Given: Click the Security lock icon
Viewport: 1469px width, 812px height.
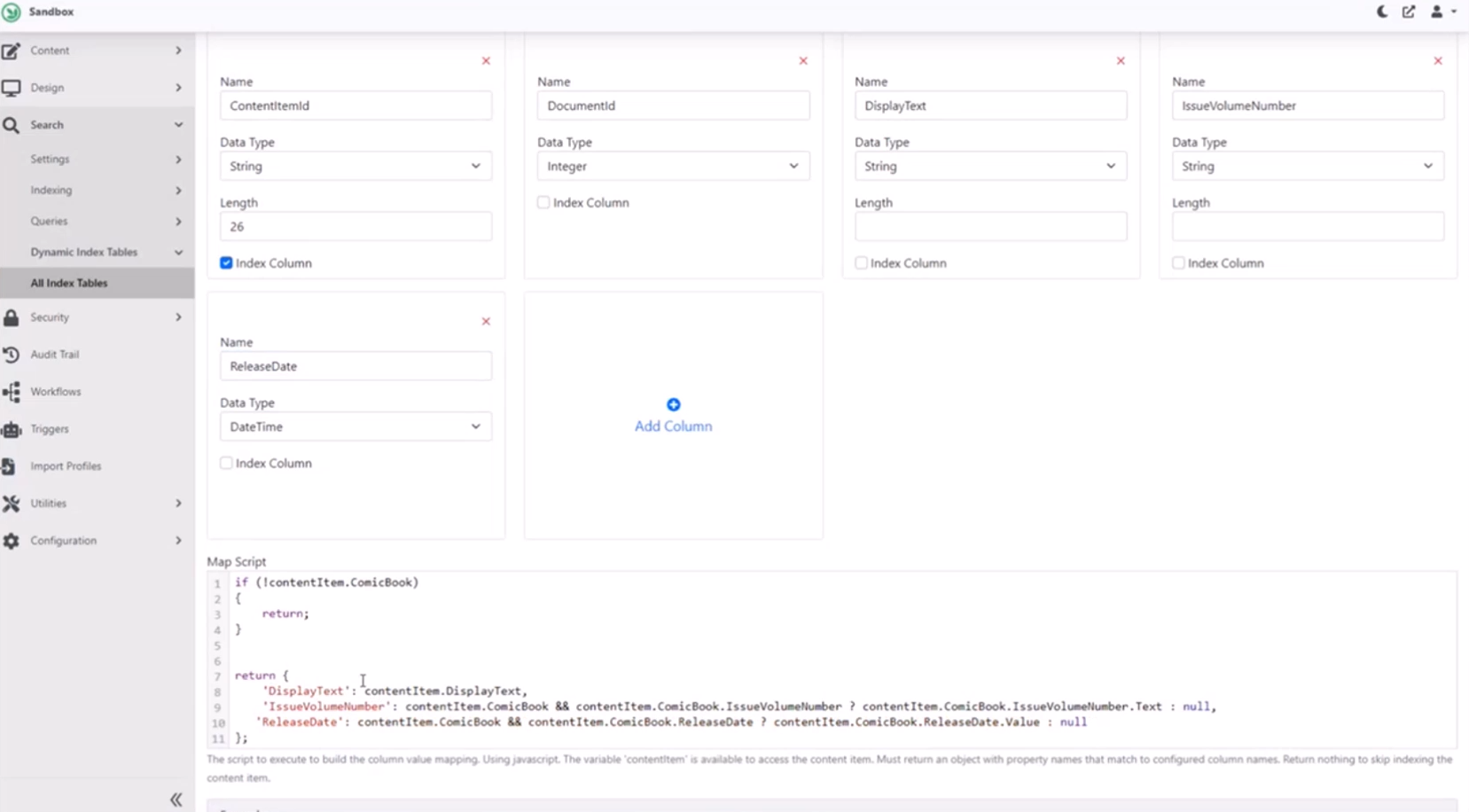Looking at the screenshot, I should pos(11,317).
